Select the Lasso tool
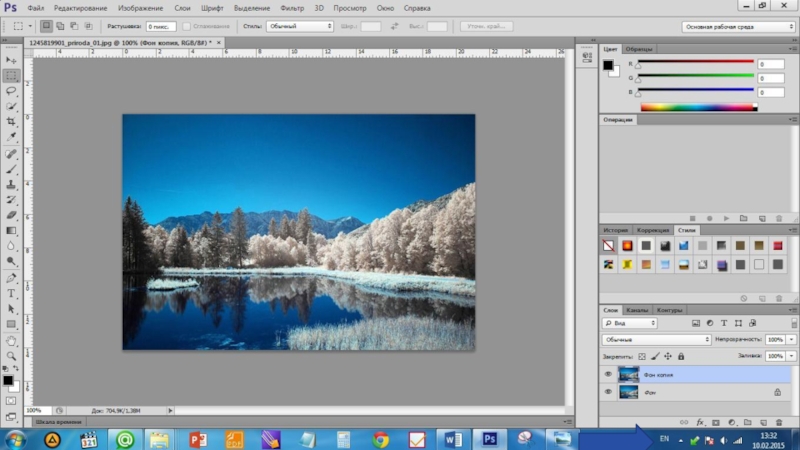Viewport: 800px width, 450px height. [x=11, y=90]
